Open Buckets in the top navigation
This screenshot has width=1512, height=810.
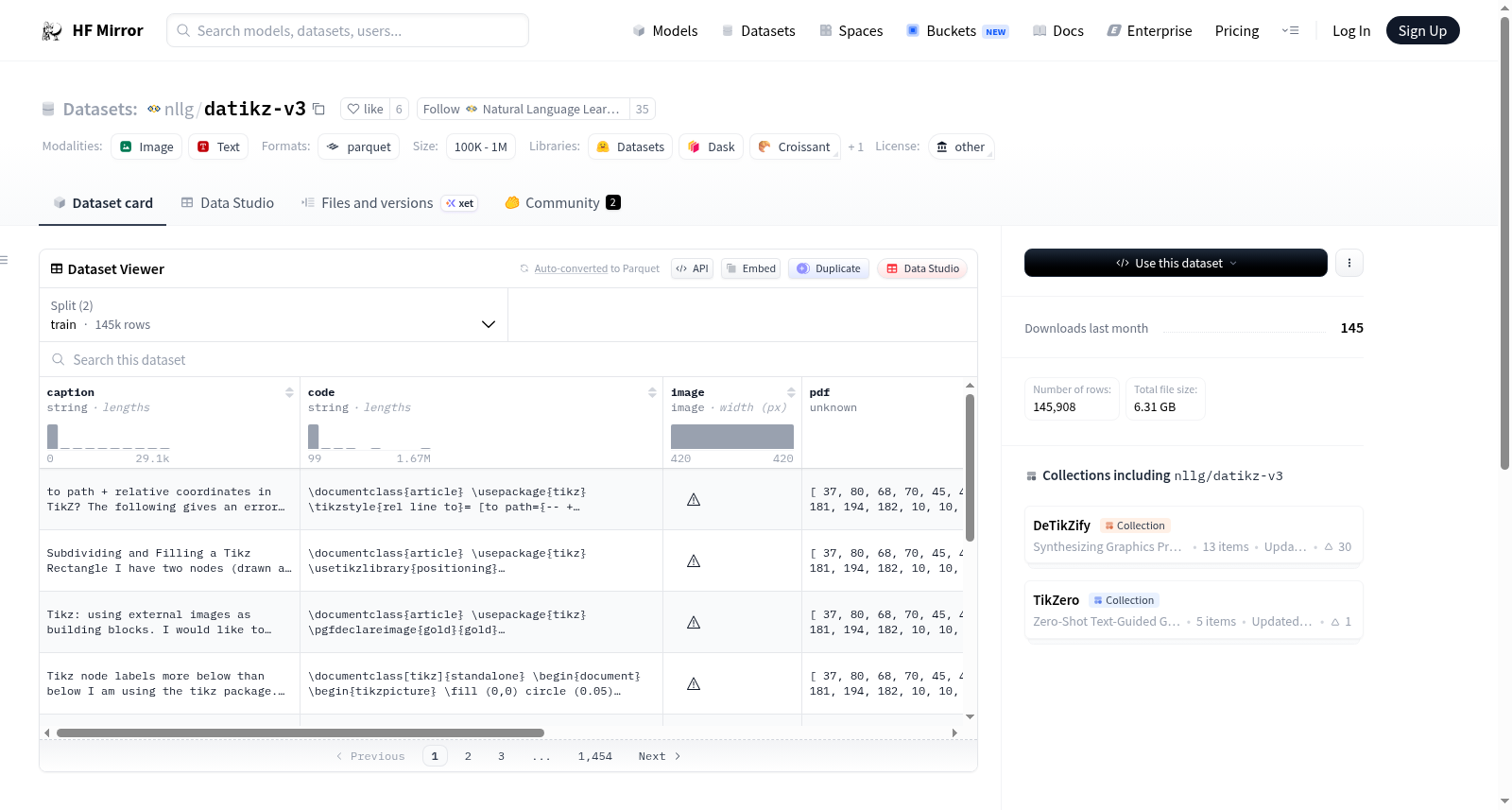coord(957,30)
